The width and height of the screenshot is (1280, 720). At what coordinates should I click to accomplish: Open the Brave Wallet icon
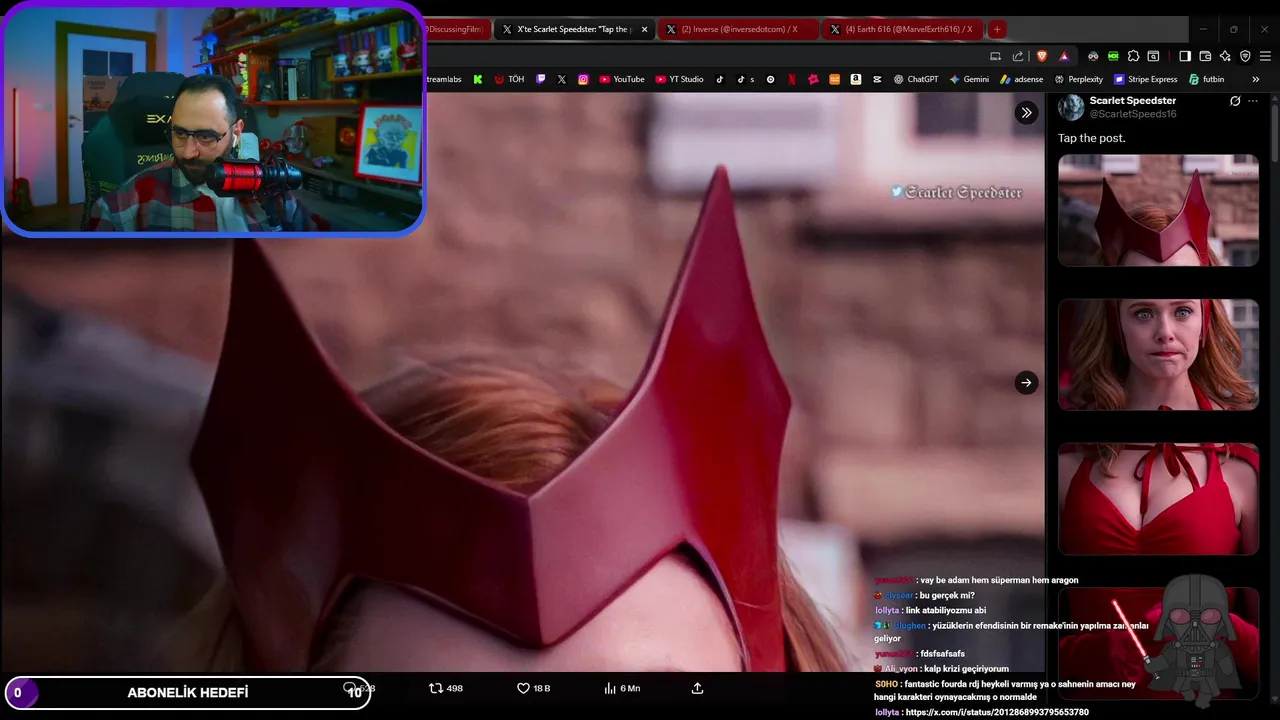[x=1205, y=56]
